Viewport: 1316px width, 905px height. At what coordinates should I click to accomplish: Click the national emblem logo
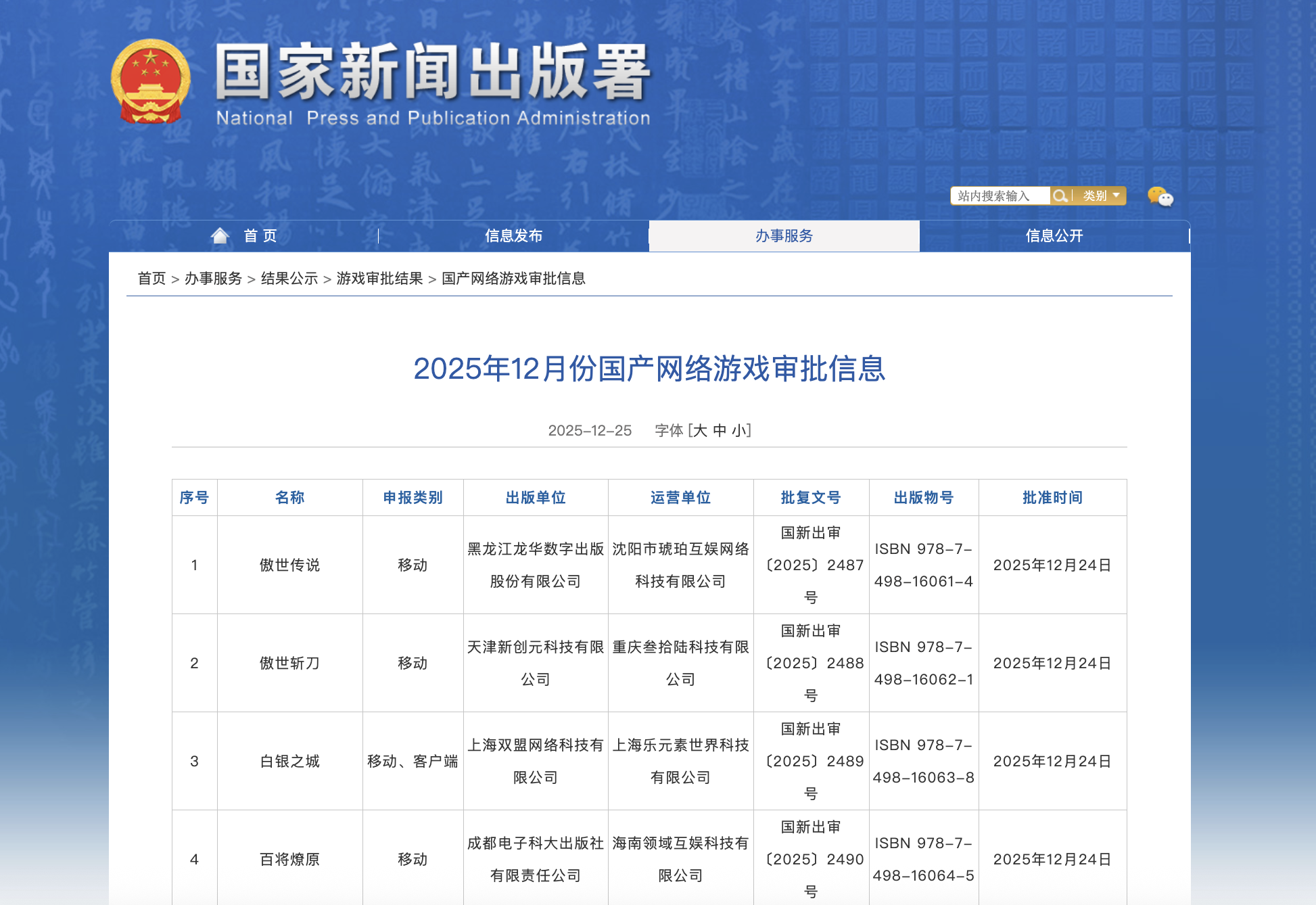[x=150, y=81]
